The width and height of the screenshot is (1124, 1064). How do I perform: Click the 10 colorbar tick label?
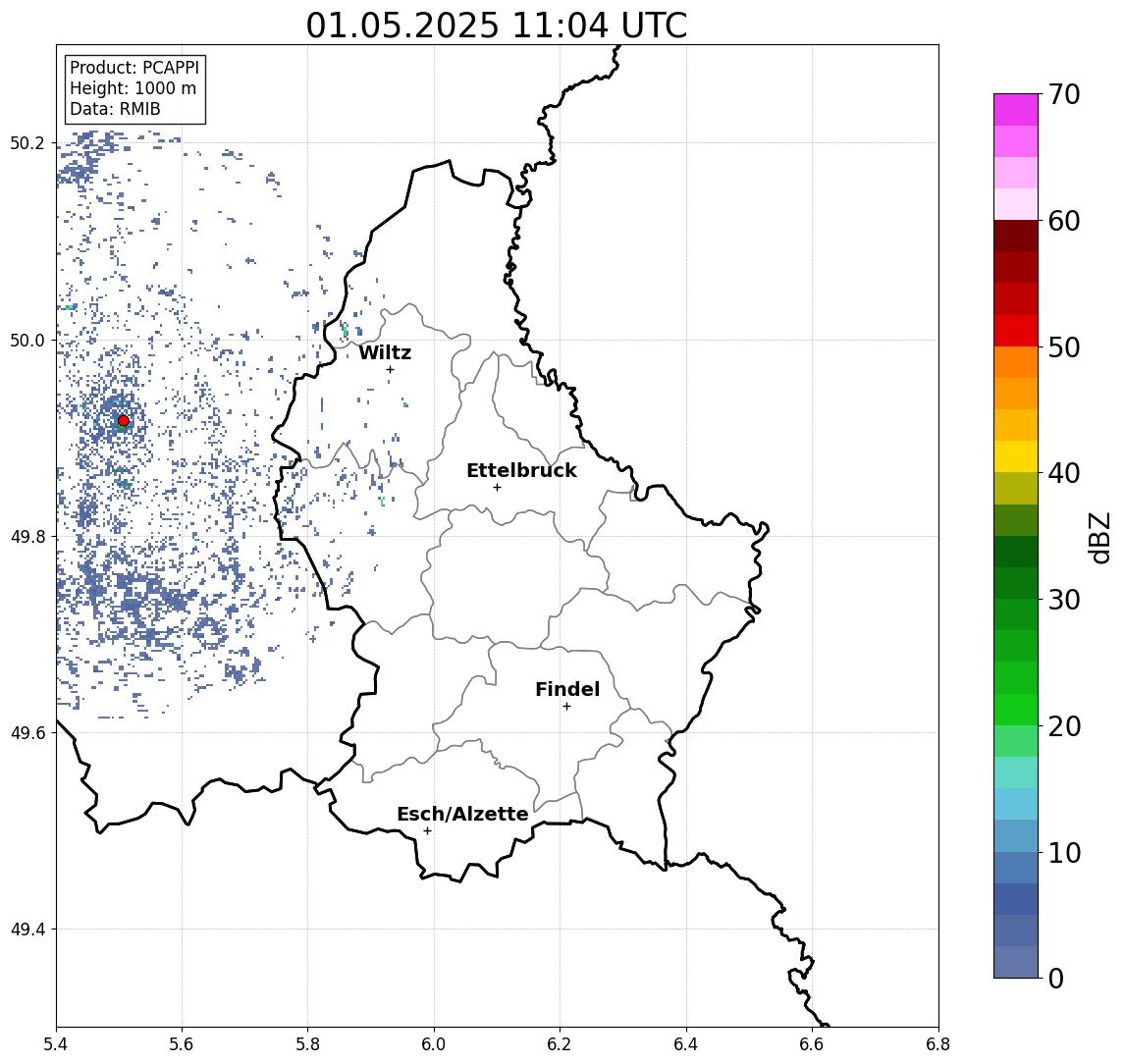coord(1064,852)
